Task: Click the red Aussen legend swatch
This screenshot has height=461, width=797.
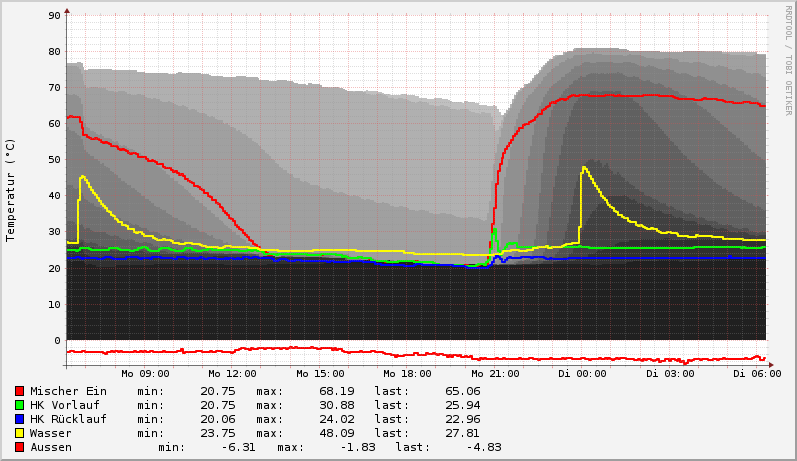Action: [x=19, y=447]
